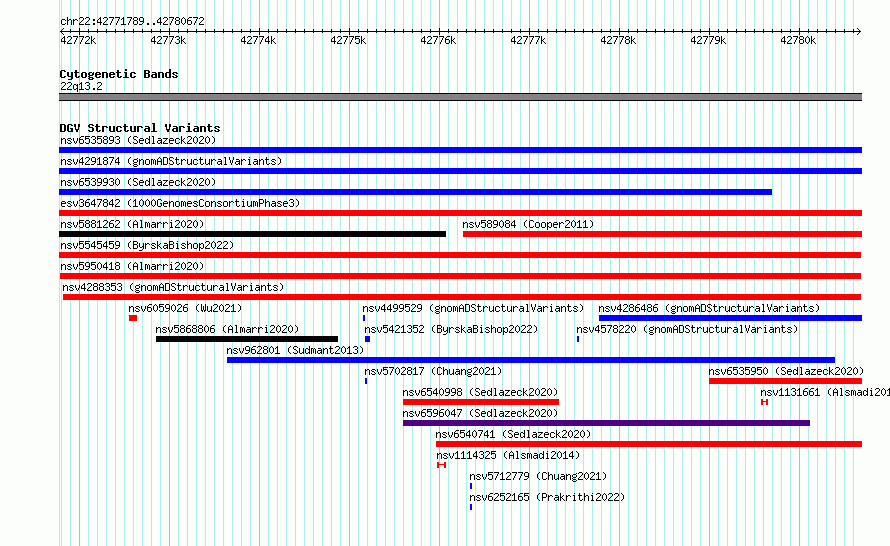Screen dimensions: 890x546
Task: Open nsv5421352 (ByrskaBishop2022) label
Action: tap(451, 329)
